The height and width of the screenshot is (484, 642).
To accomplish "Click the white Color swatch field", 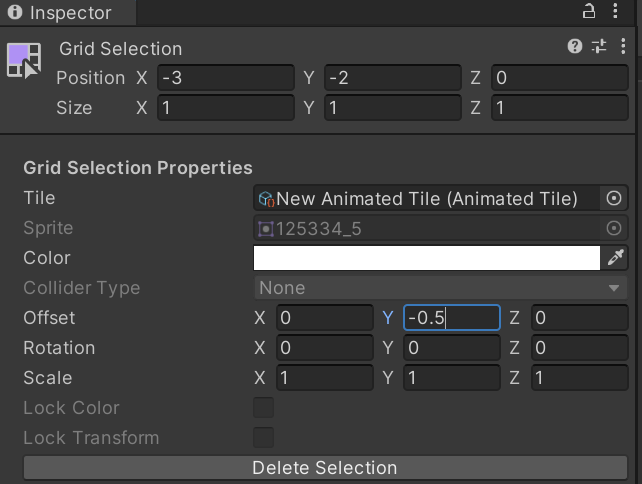I will click(427, 258).
